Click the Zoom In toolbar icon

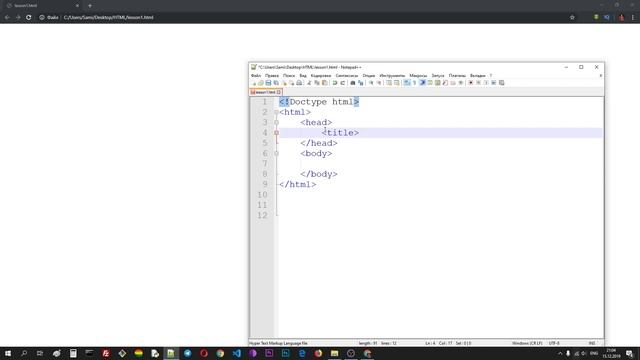[371, 83]
